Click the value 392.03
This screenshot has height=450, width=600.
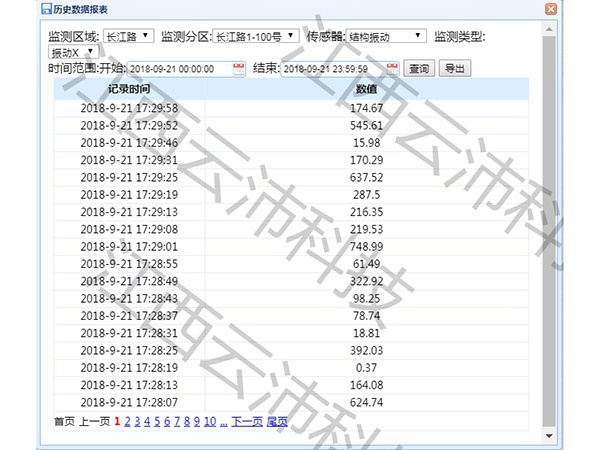tap(367, 351)
